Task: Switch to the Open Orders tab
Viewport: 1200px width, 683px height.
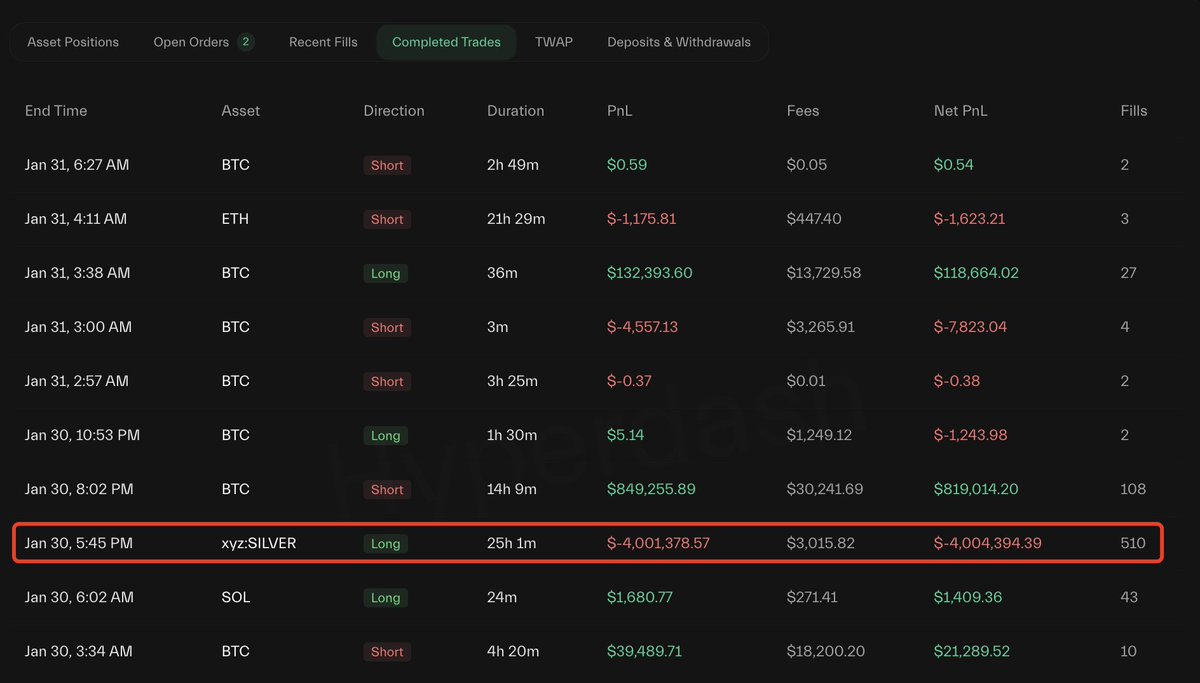Action: click(x=191, y=42)
